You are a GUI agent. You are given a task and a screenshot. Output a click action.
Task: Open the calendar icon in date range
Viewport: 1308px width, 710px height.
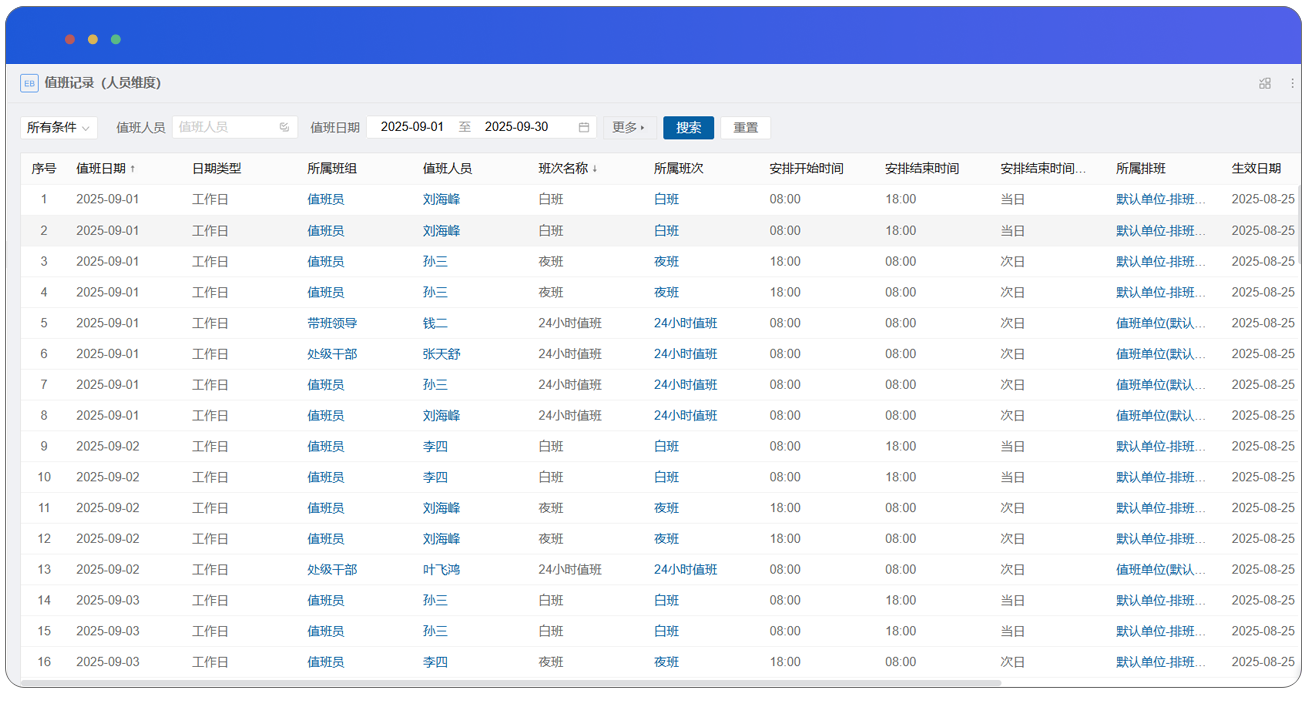point(584,128)
